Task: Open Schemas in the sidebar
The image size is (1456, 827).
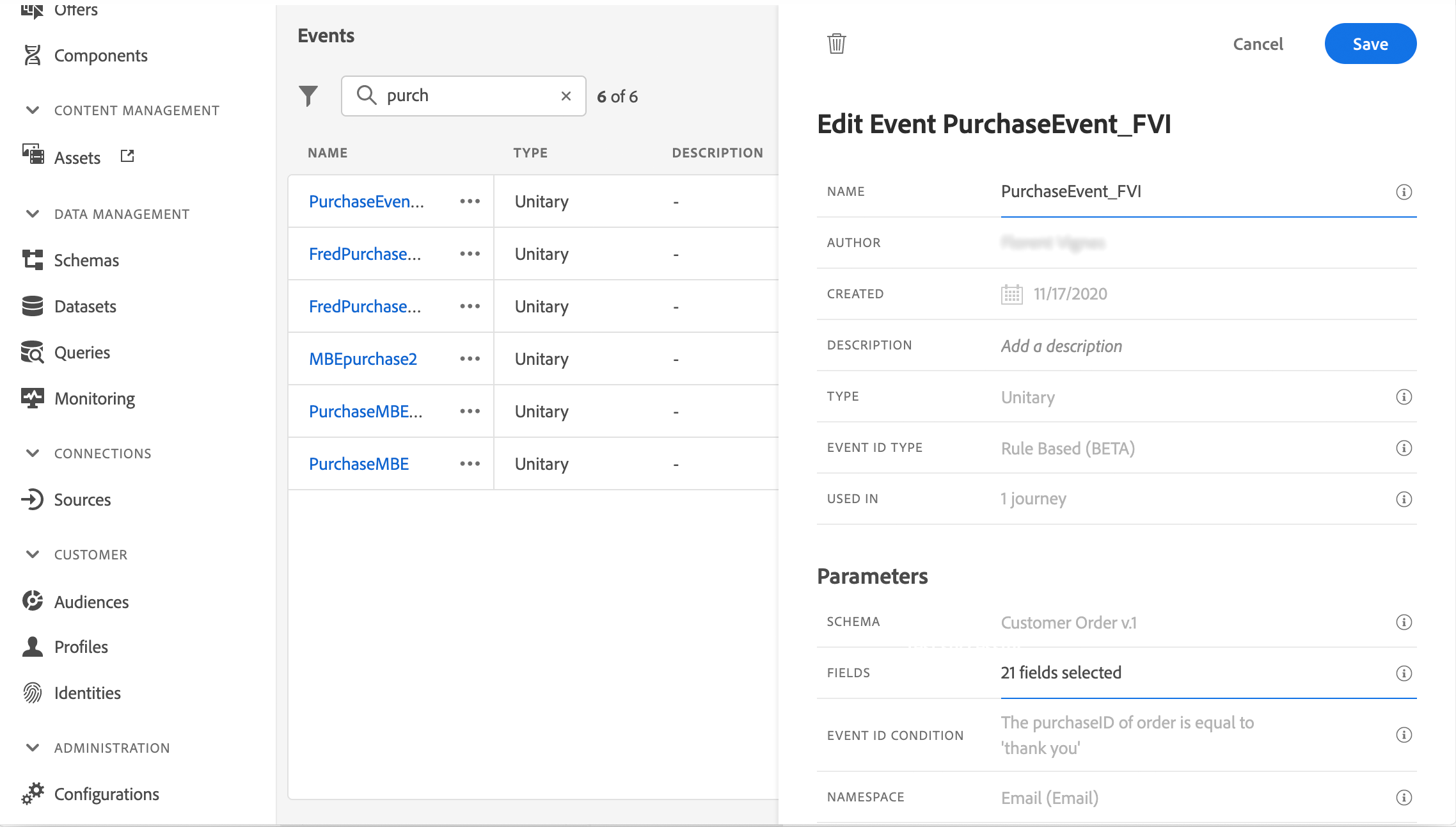Action: (86, 261)
